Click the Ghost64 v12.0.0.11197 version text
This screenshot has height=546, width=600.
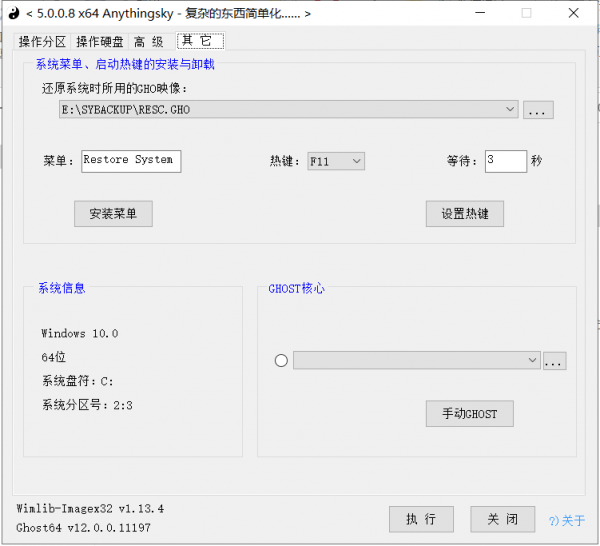(x=83, y=528)
